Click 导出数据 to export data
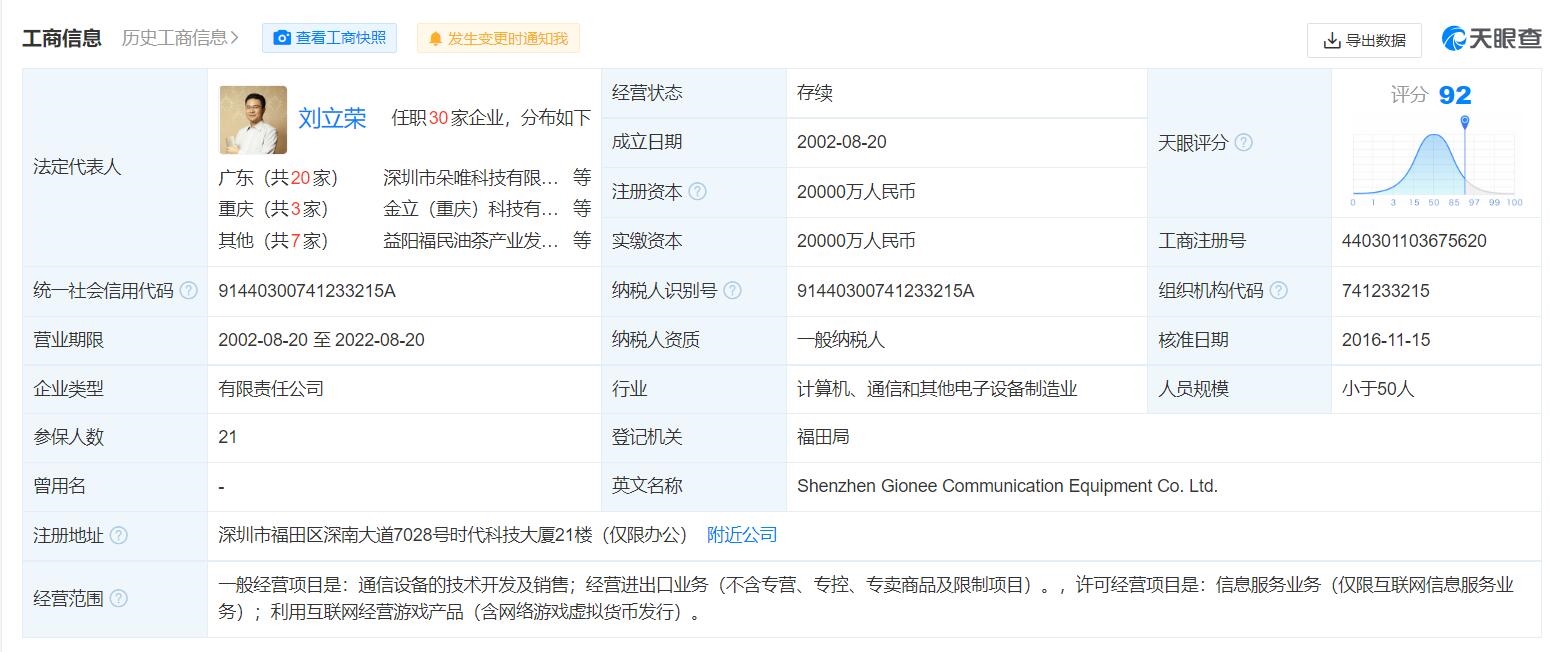The width and height of the screenshot is (1550, 652). point(1364,40)
